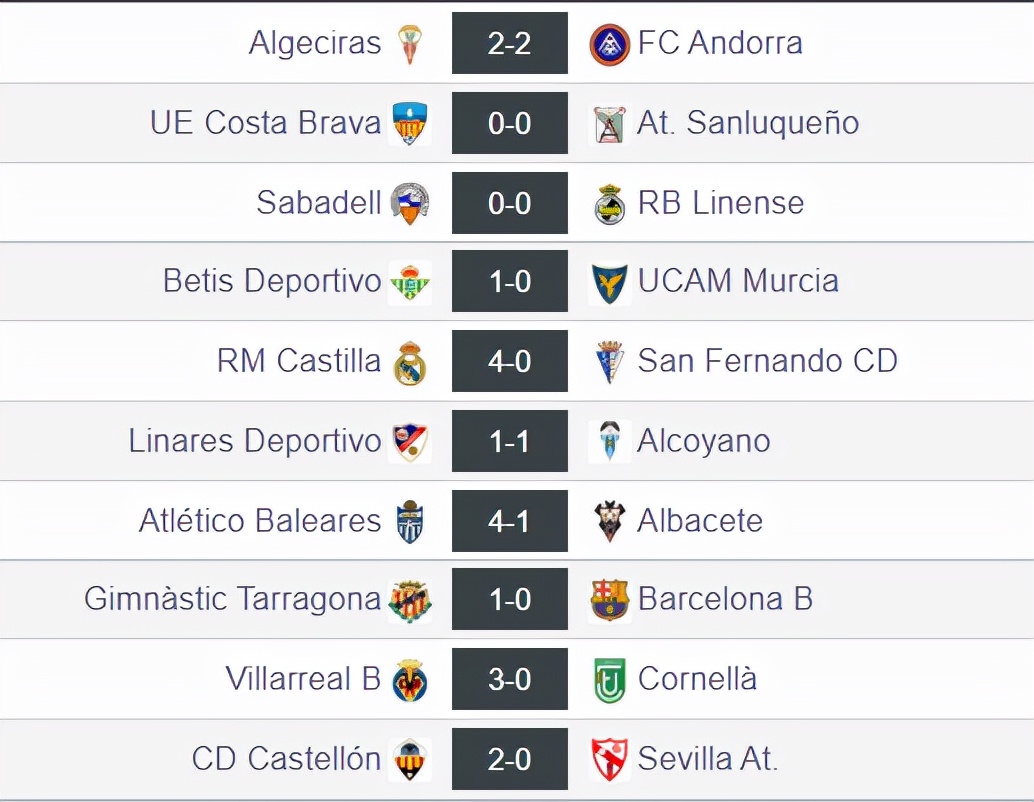The width and height of the screenshot is (1034, 802).
Task: Click the FC Andorra club crest
Action: 609,44
